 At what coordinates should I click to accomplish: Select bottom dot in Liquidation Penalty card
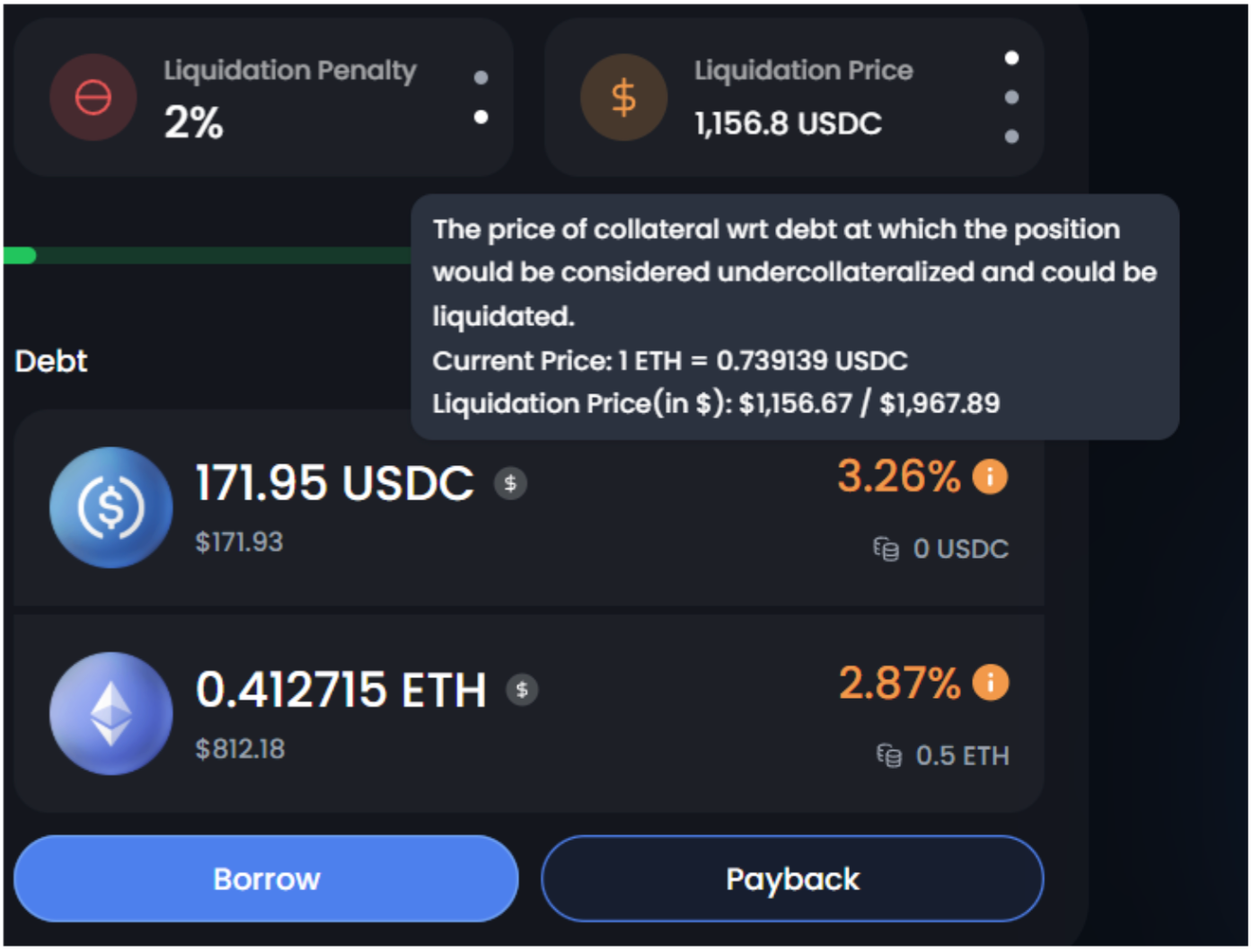tap(481, 117)
